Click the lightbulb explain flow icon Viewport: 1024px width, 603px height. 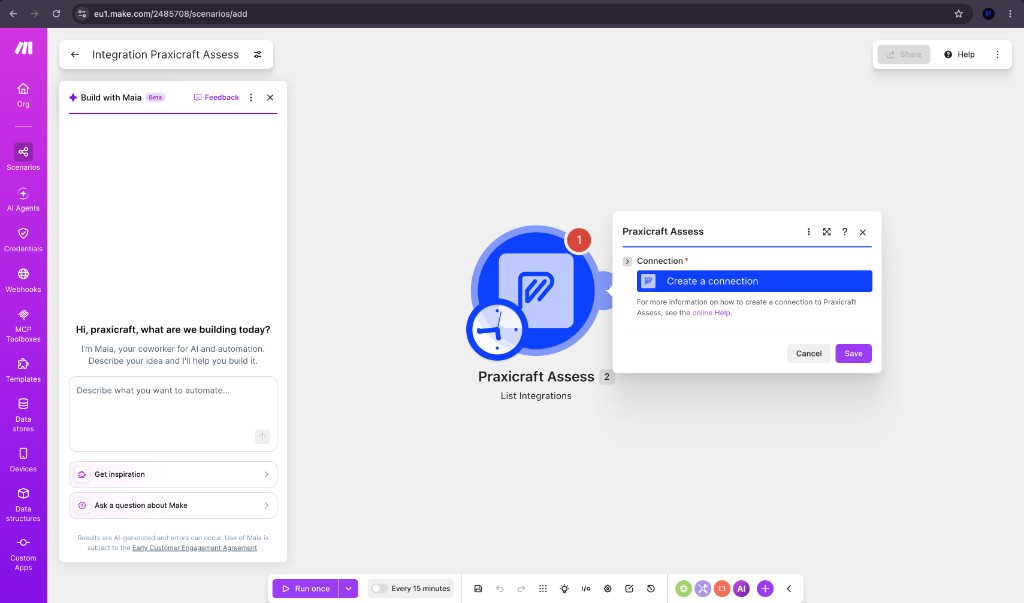[564, 589]
